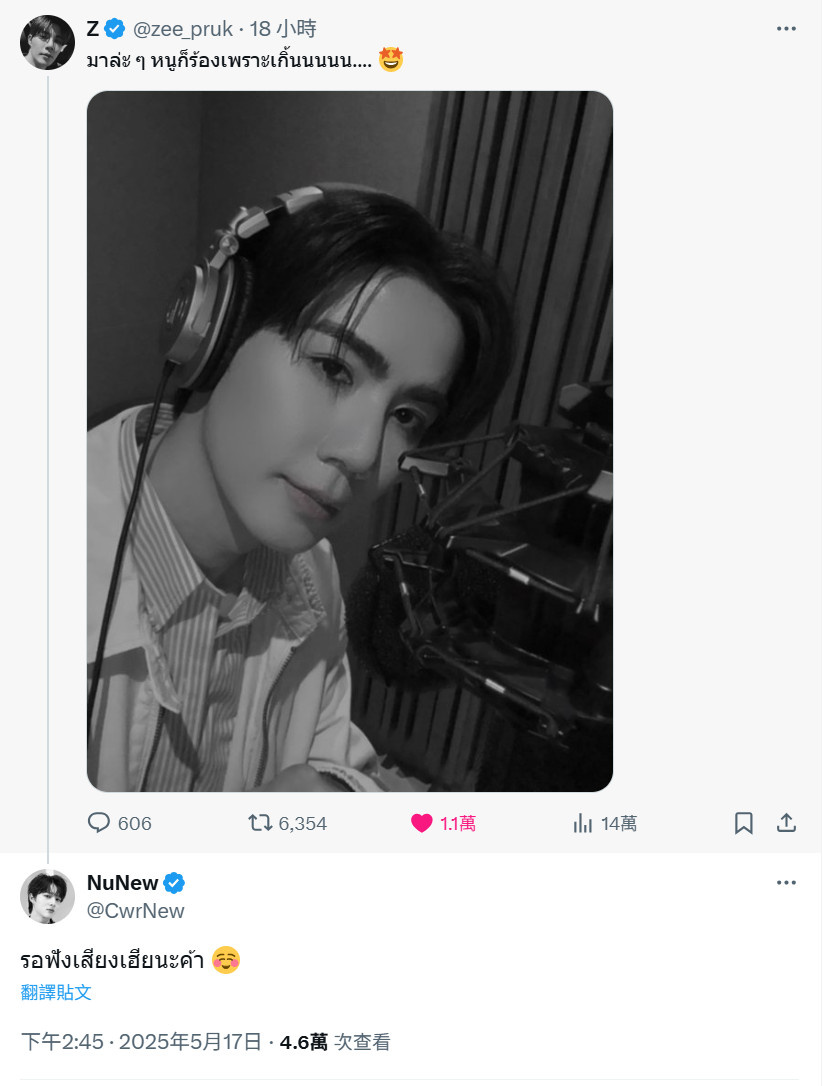Click the 翻譯貼文 translate post link
The width and height of the screenshot is (832, 1086).
pyautogui.click(x=55, y=992)
